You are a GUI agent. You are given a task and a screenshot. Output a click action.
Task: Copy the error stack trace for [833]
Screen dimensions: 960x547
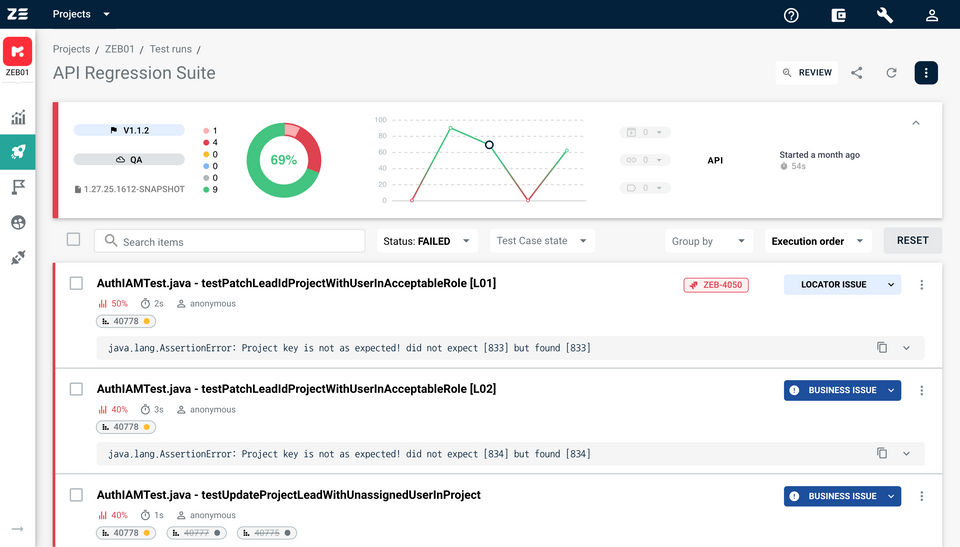(x=882, y=347)
